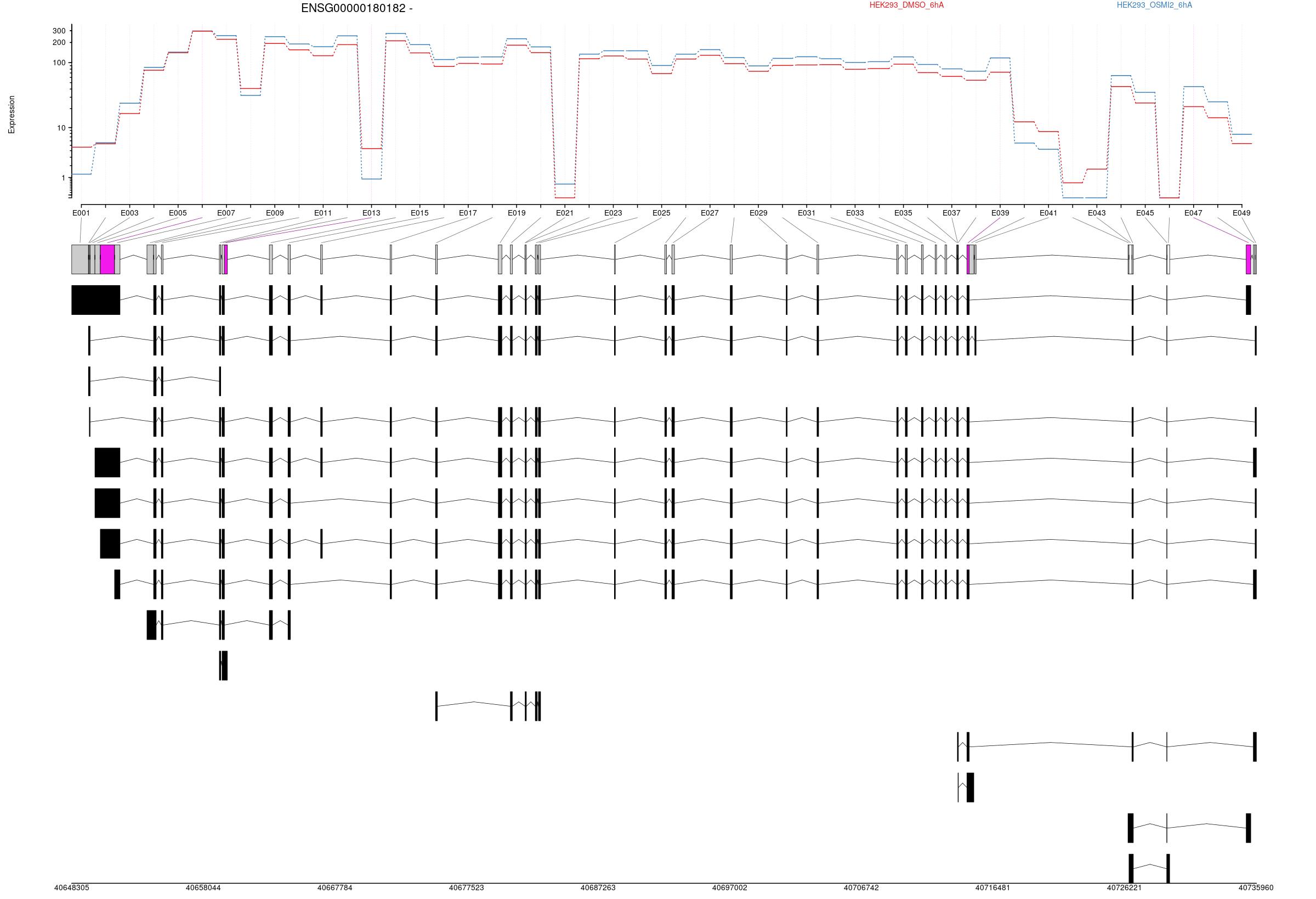Click exon label E007
Viewport: 1316px width, 899px height.
click(226, 213)
